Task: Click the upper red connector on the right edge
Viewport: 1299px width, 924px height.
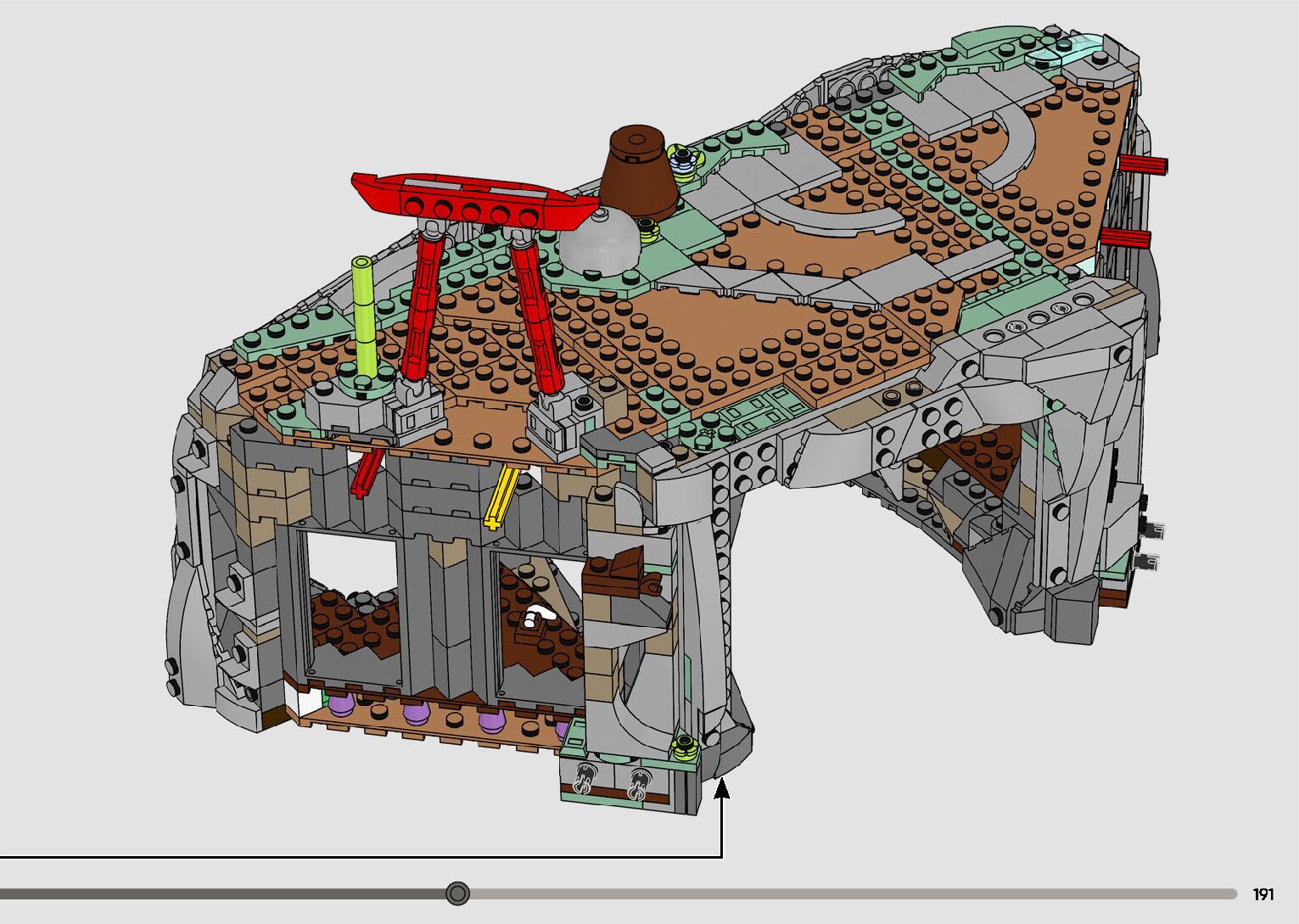Action: point(1143,165)
